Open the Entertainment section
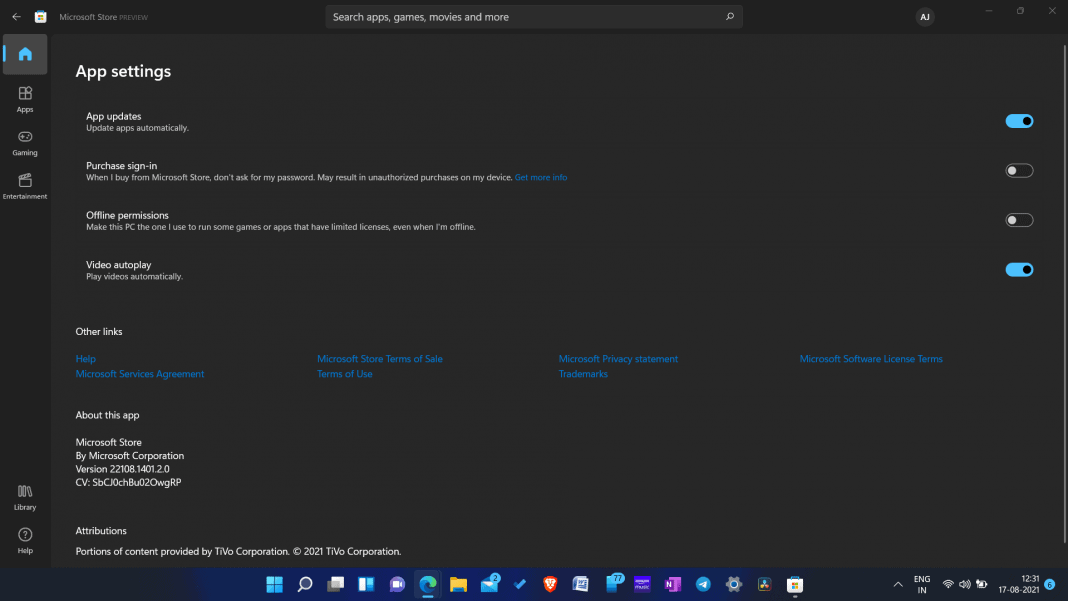The width and height of the screenshot is (1068, 601). (24, 185)
